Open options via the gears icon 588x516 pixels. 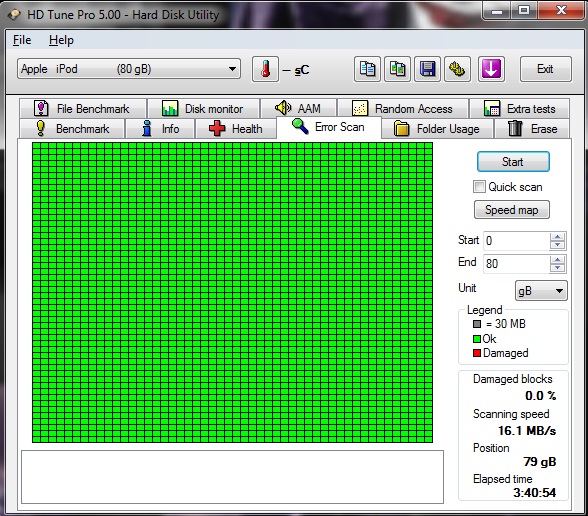click(x=458, y=69)
